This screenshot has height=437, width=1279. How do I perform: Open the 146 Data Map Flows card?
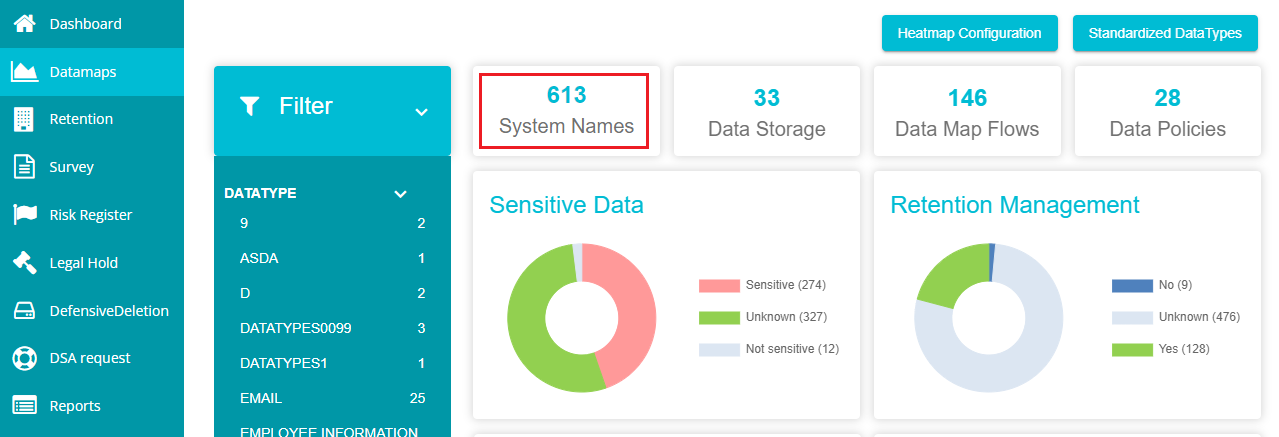click(x=967, y=111)
